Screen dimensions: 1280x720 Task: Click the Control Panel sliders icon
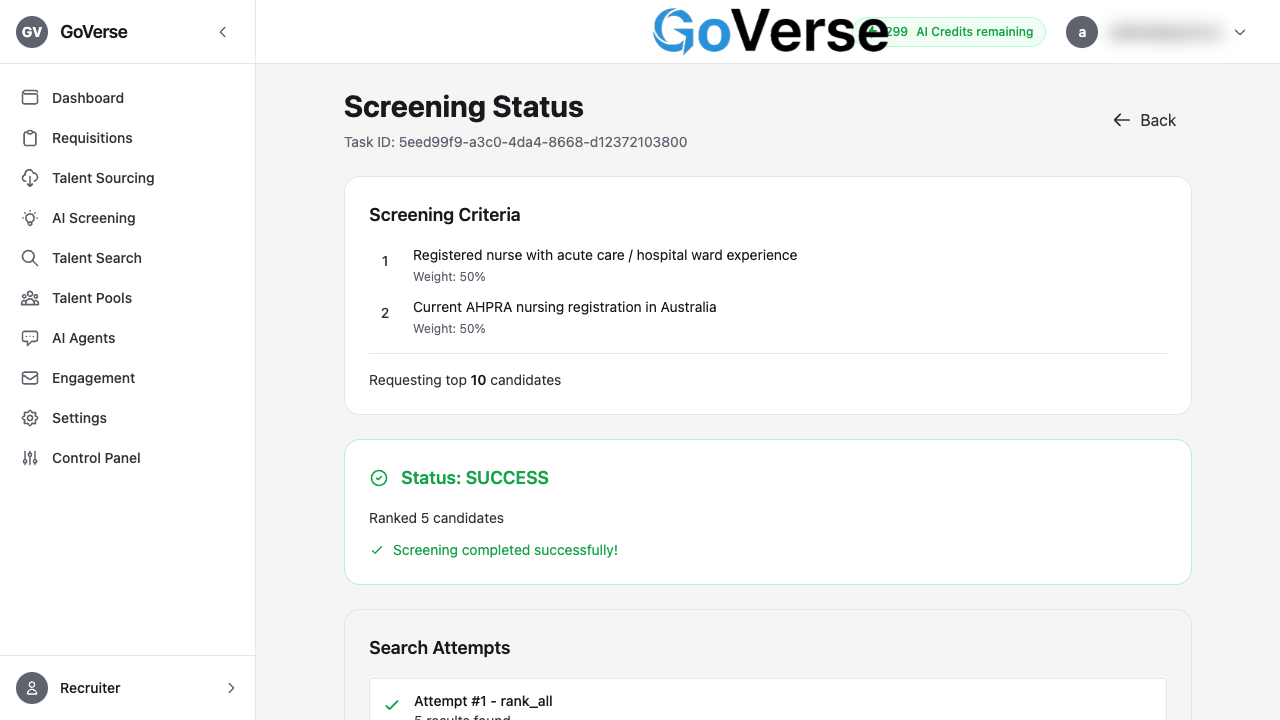pyautogui.click(x=30, y=458)
